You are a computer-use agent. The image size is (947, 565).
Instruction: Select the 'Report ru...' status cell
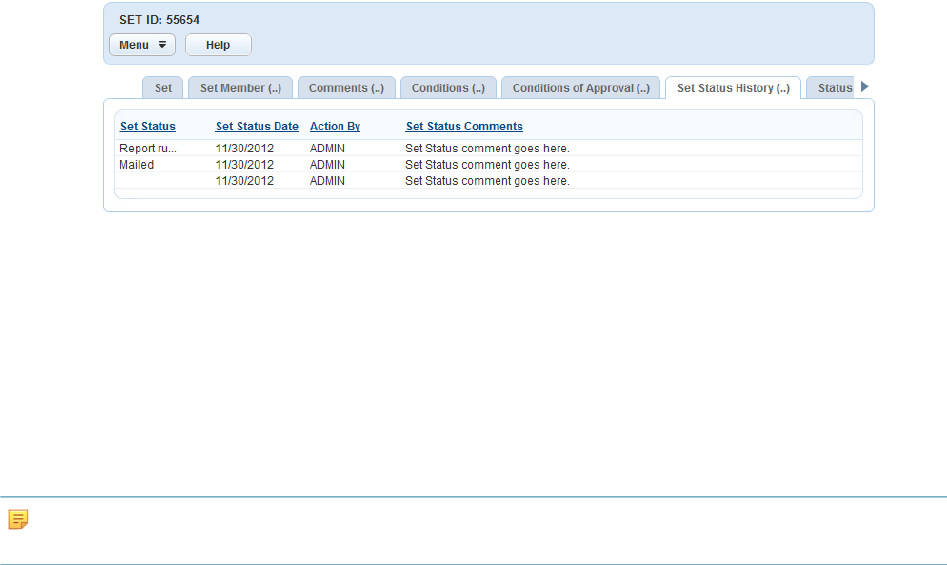pyautogui.click(x=148, y=148)
